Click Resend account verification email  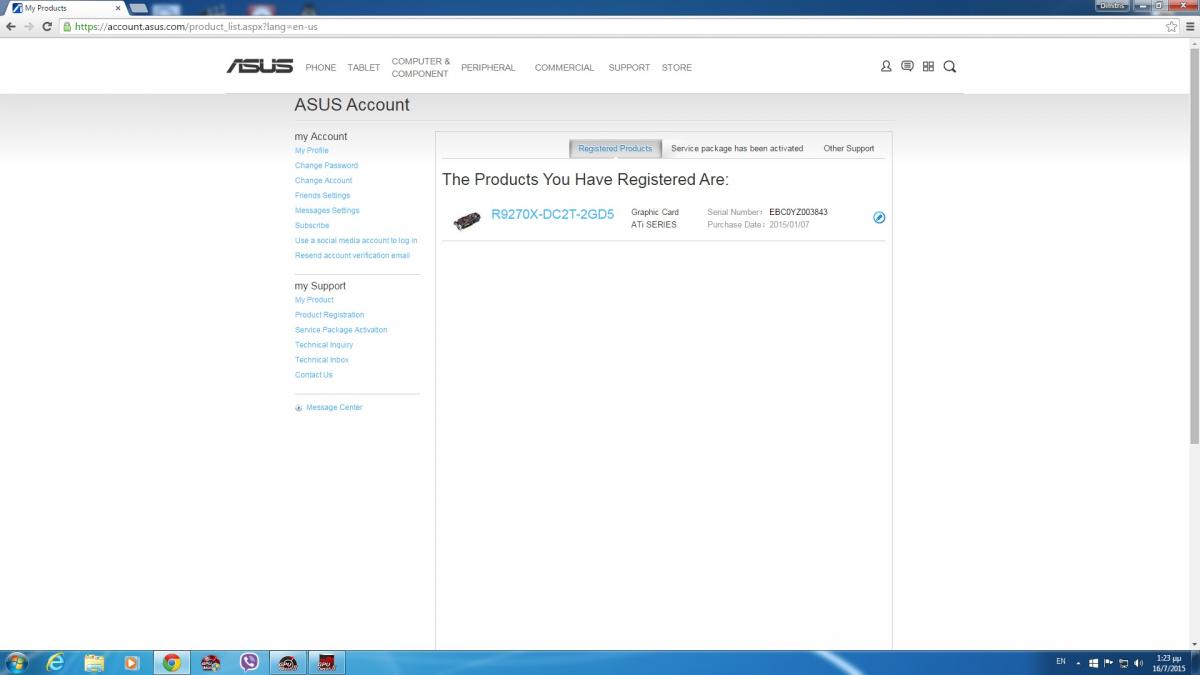pyautogui.click(x=352, y=256)
